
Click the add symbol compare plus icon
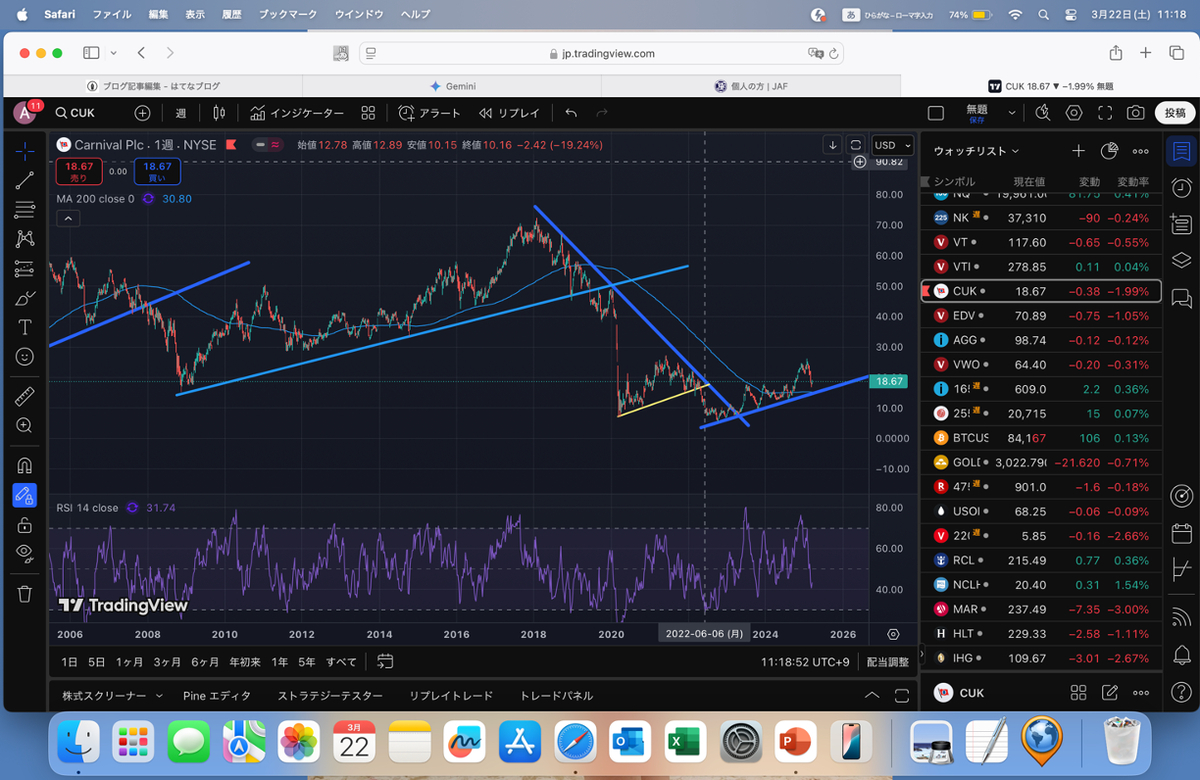point(143,113)
